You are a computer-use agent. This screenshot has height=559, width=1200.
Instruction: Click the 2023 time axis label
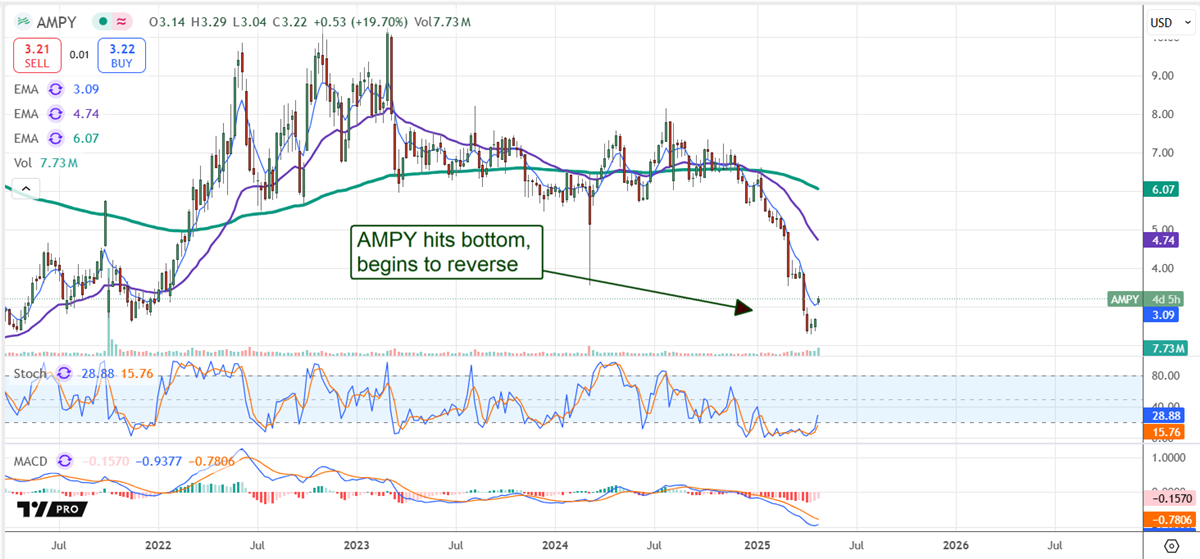tap(357, 545)
